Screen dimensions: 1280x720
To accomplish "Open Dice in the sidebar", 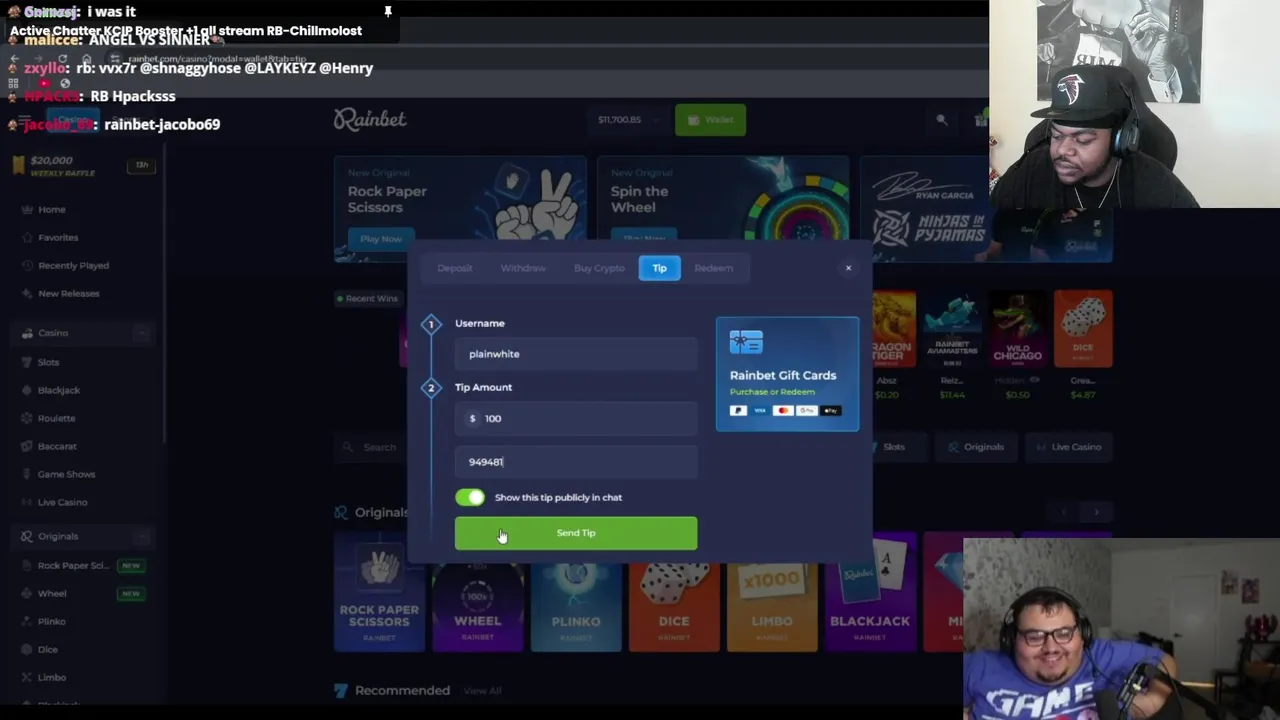I will [x=47, y=650].
